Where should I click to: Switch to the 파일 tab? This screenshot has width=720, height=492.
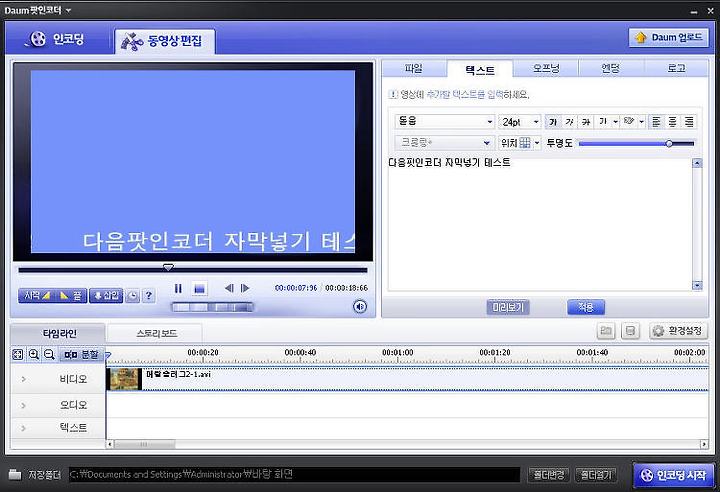(x=414, y=69)
